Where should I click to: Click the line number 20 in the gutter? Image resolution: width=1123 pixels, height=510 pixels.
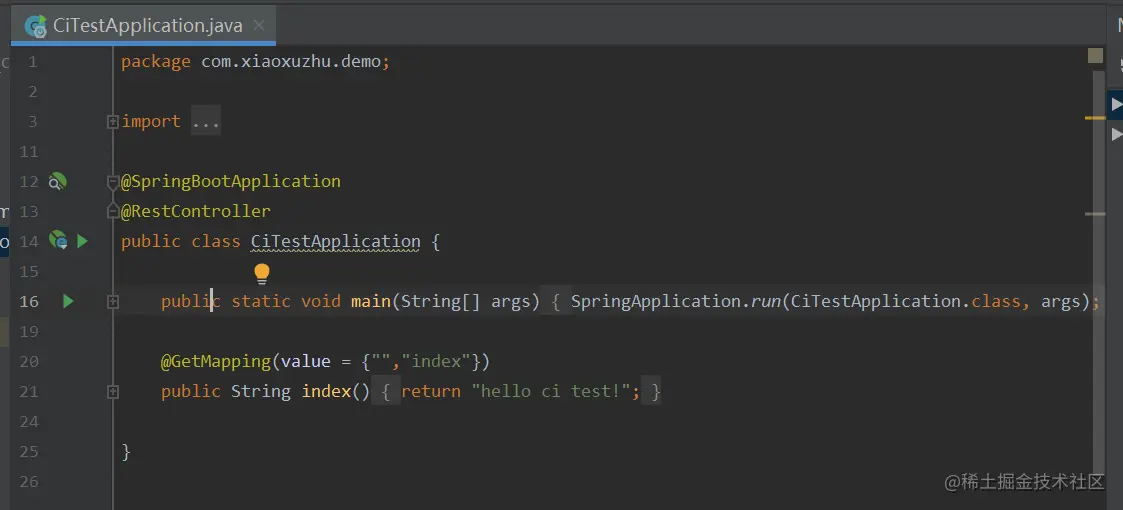point(29,362)
